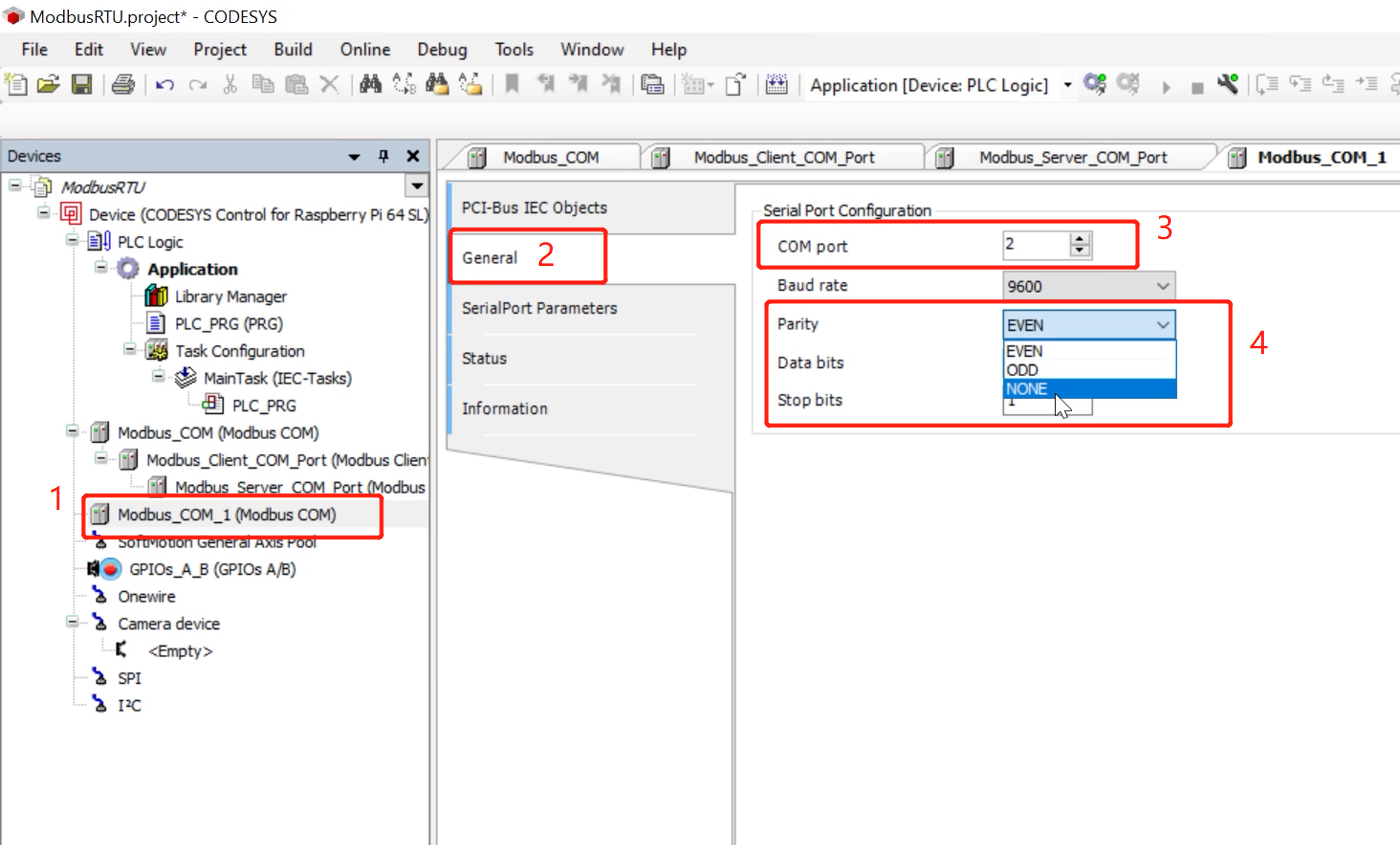The height and width of the screenshot is (845, 1400).
Task: Click the Delete X toolbar icon
Action: point(329,86)
